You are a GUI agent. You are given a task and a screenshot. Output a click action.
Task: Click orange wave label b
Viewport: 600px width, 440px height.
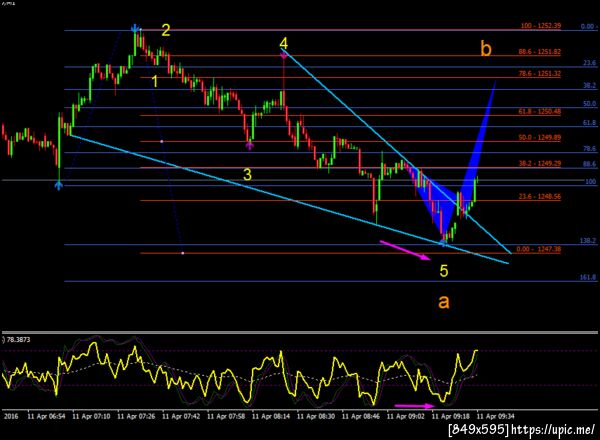point(486,49)
